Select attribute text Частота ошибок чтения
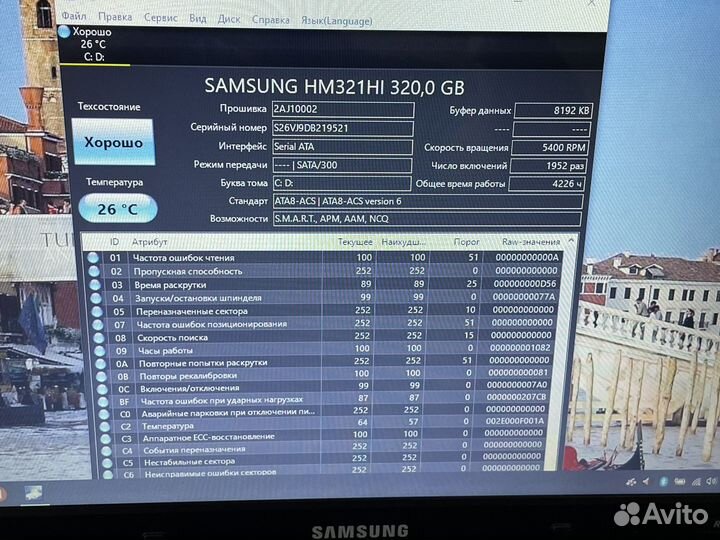The width and height of the screenshot is (720, 540). point(184,258)
